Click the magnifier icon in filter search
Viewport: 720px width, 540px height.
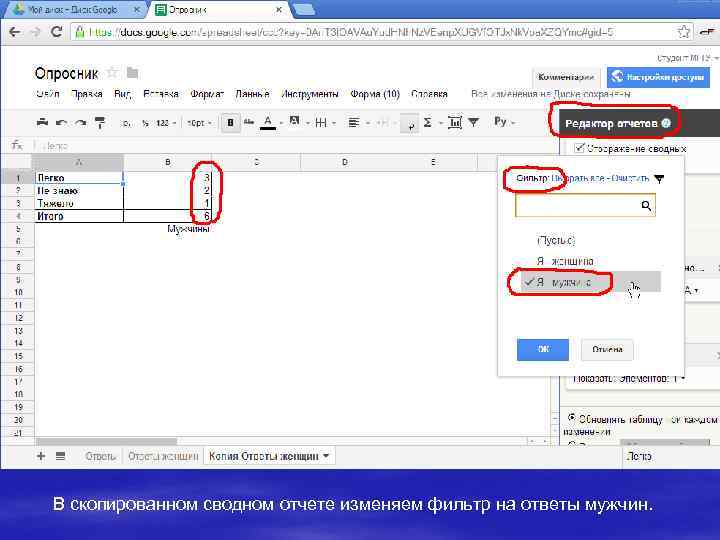click(646, 205)
